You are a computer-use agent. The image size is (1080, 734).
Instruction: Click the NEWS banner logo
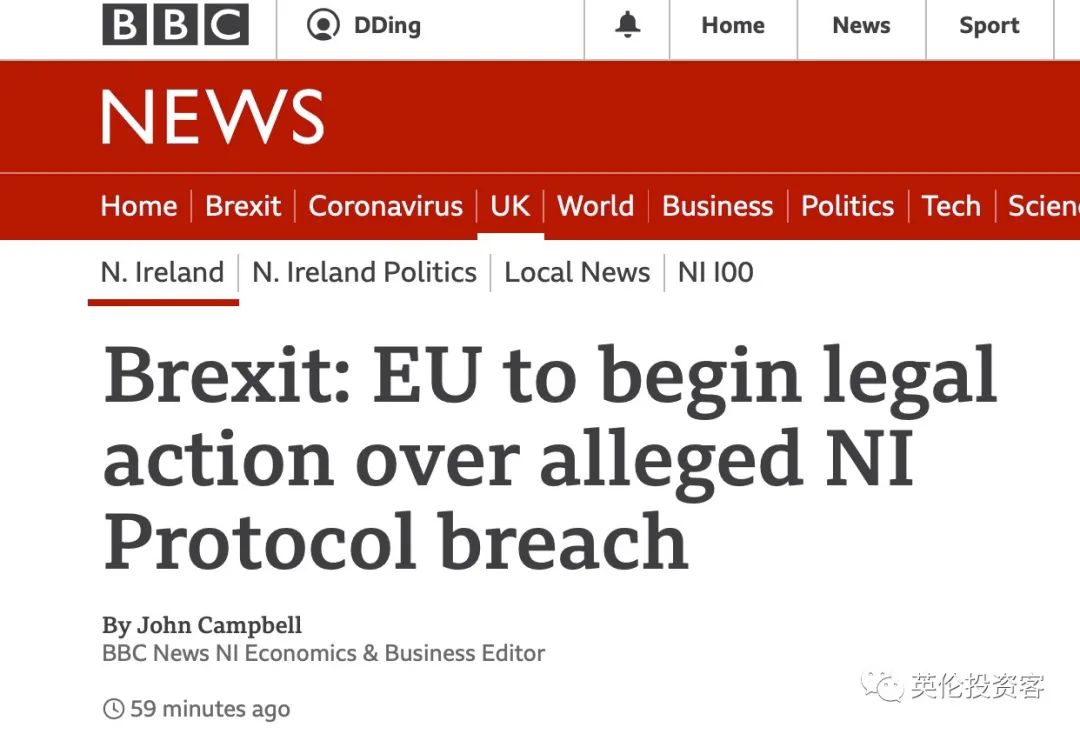[213, 117]
